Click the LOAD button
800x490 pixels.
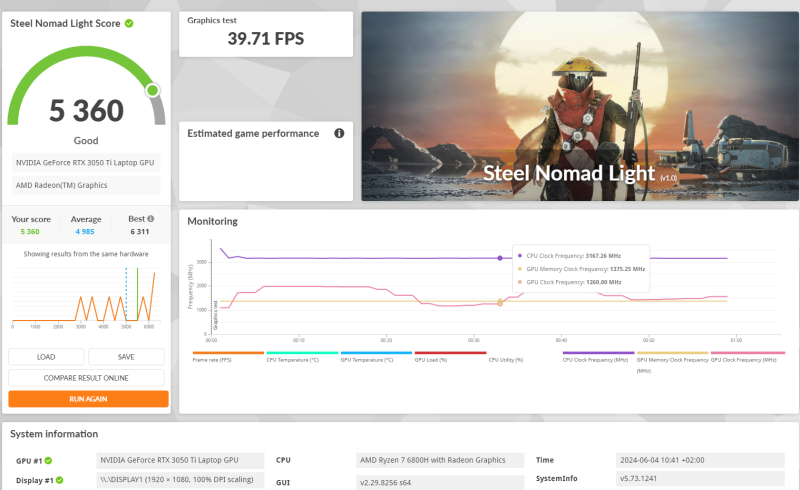click(x=46, y=357)
